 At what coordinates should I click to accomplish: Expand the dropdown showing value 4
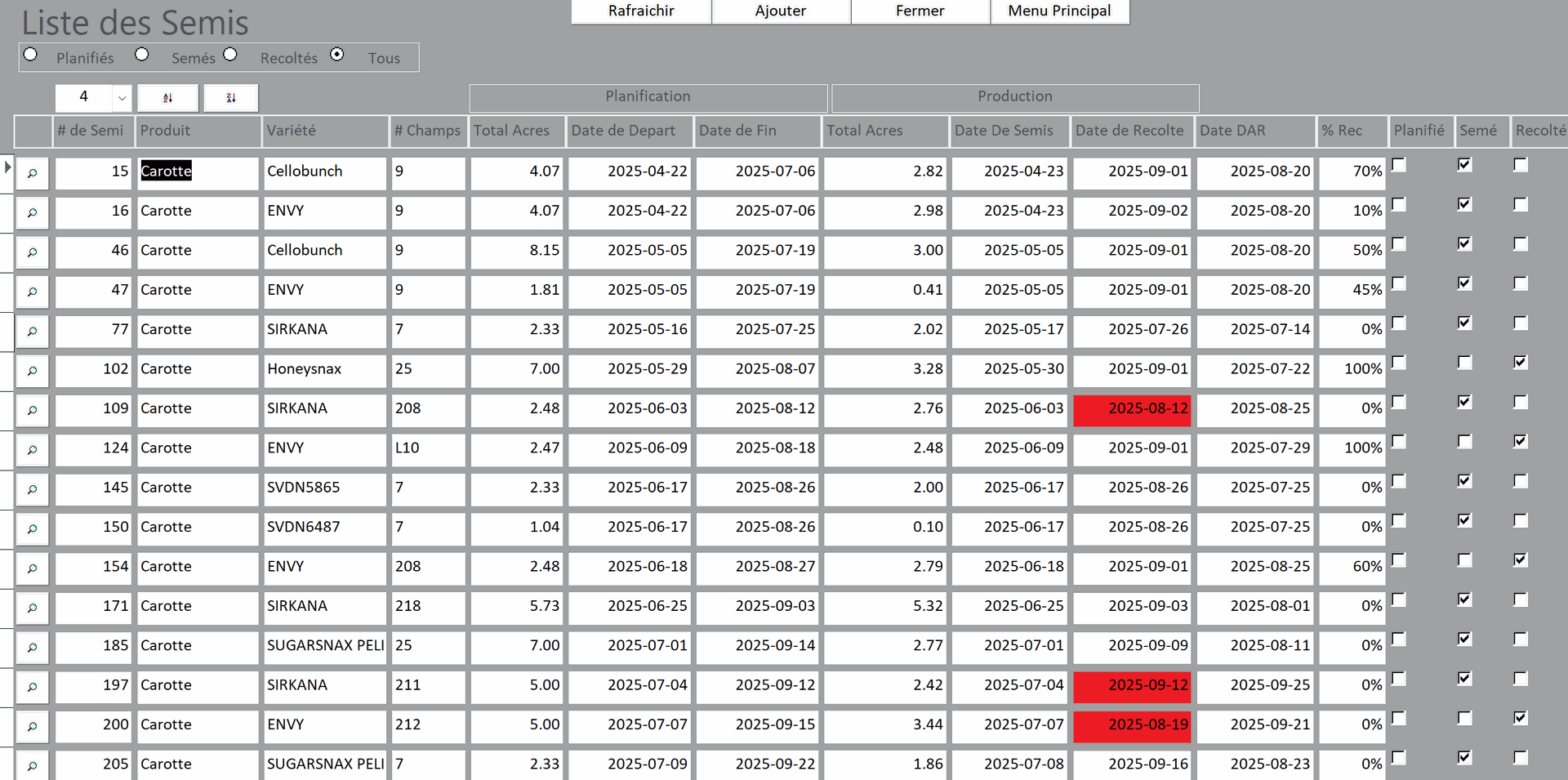[x=122, y=98]
